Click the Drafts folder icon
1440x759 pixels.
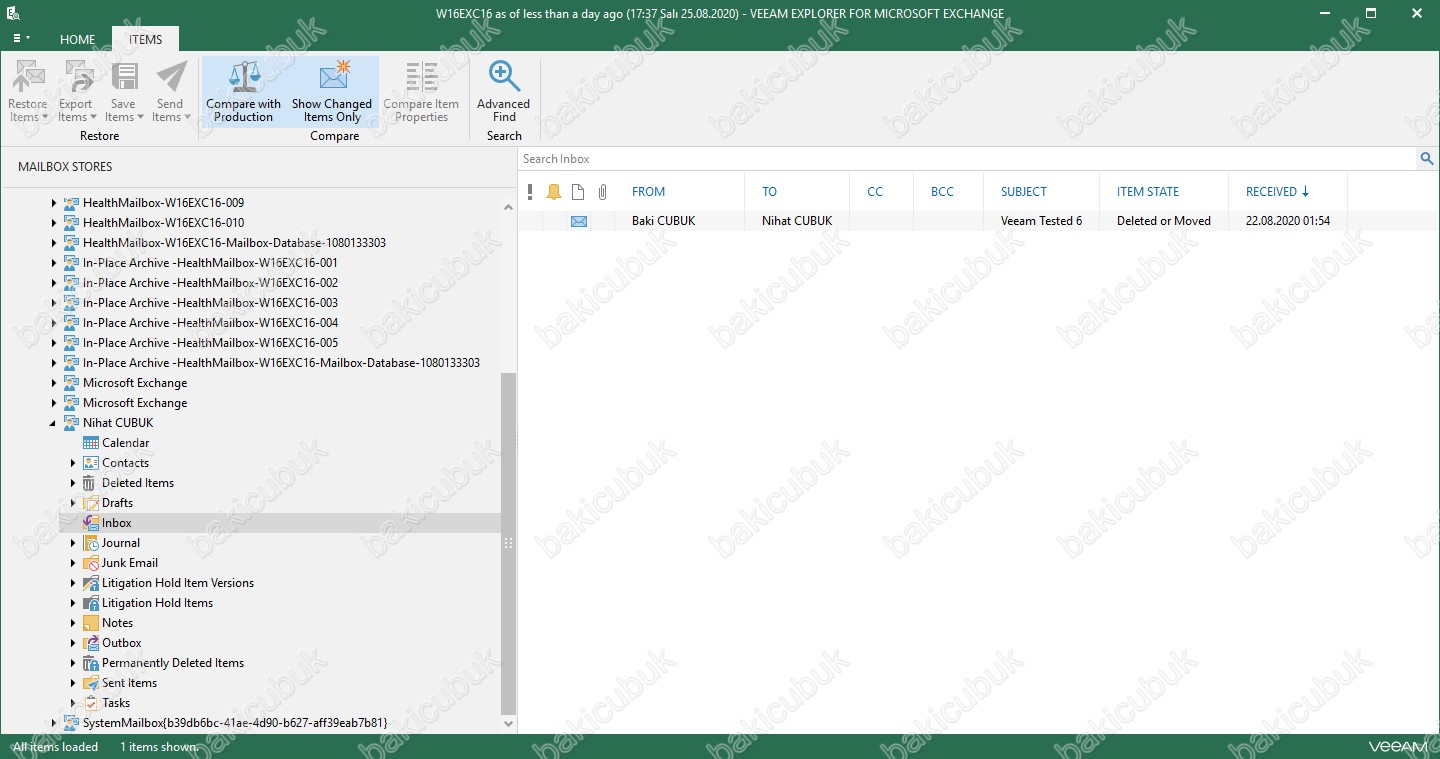(91, 503)
